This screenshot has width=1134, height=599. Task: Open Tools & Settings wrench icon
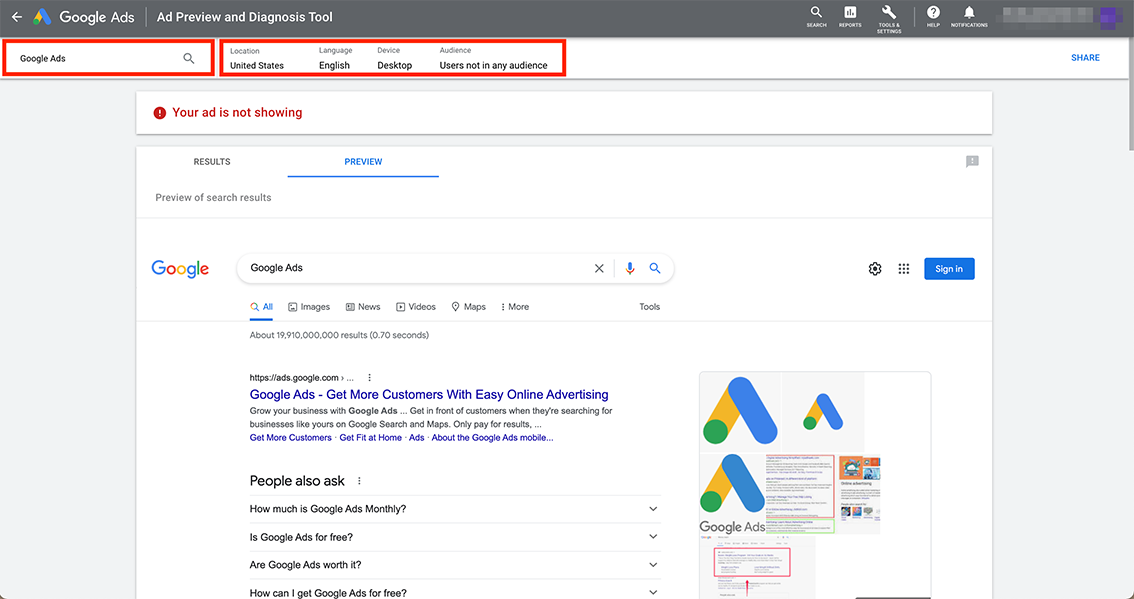889,19
